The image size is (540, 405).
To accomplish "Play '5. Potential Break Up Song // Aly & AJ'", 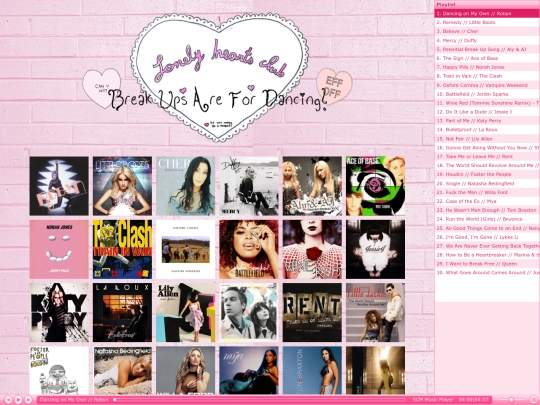I will point(487,49).
